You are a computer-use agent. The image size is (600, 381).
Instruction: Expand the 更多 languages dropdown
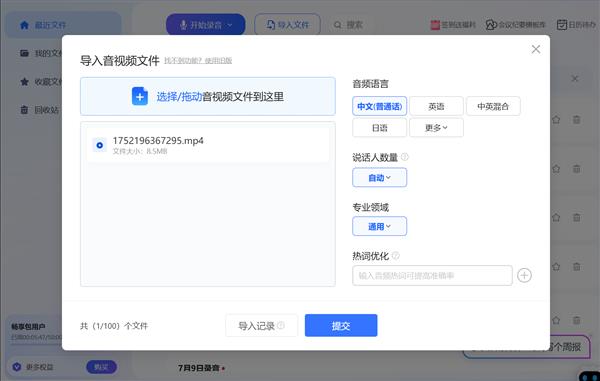coord(436,128)
